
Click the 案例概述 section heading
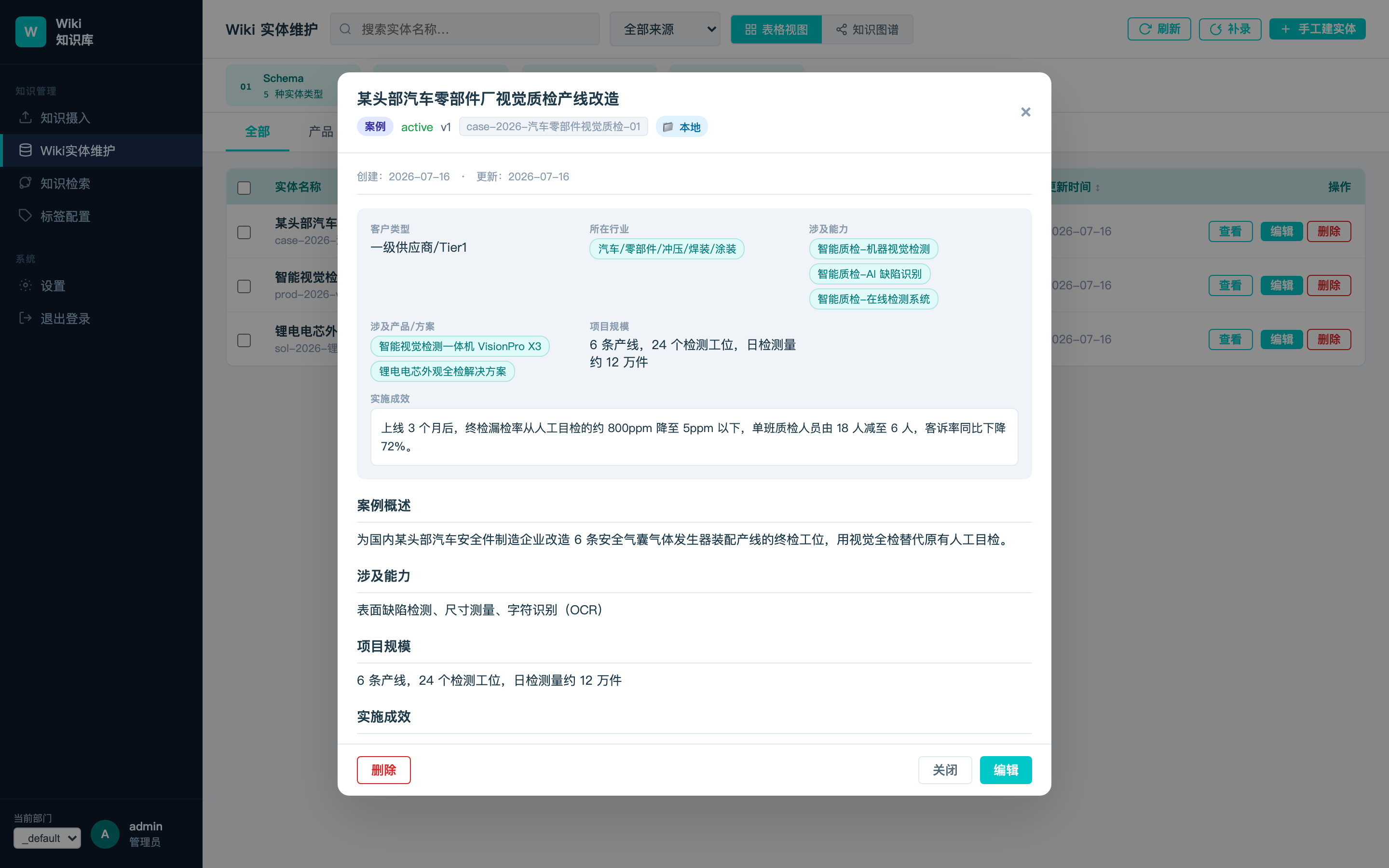[x=383, y=506]
